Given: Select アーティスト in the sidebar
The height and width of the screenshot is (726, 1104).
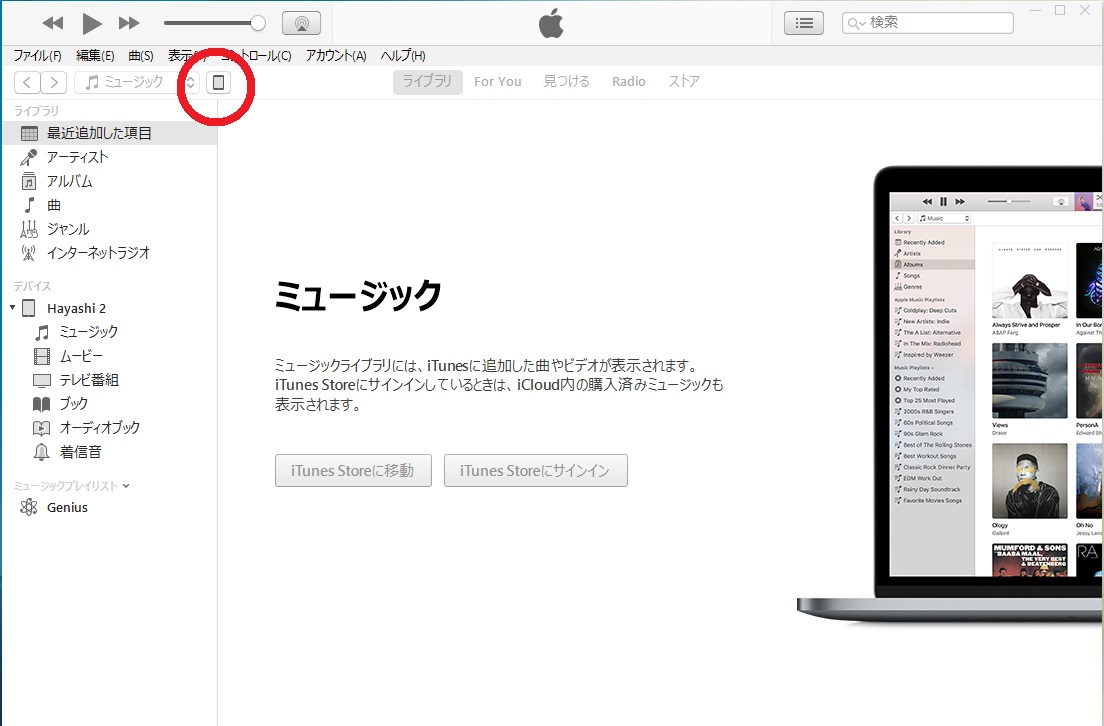Looking at the screenshot, I should [x=110, y=157].
